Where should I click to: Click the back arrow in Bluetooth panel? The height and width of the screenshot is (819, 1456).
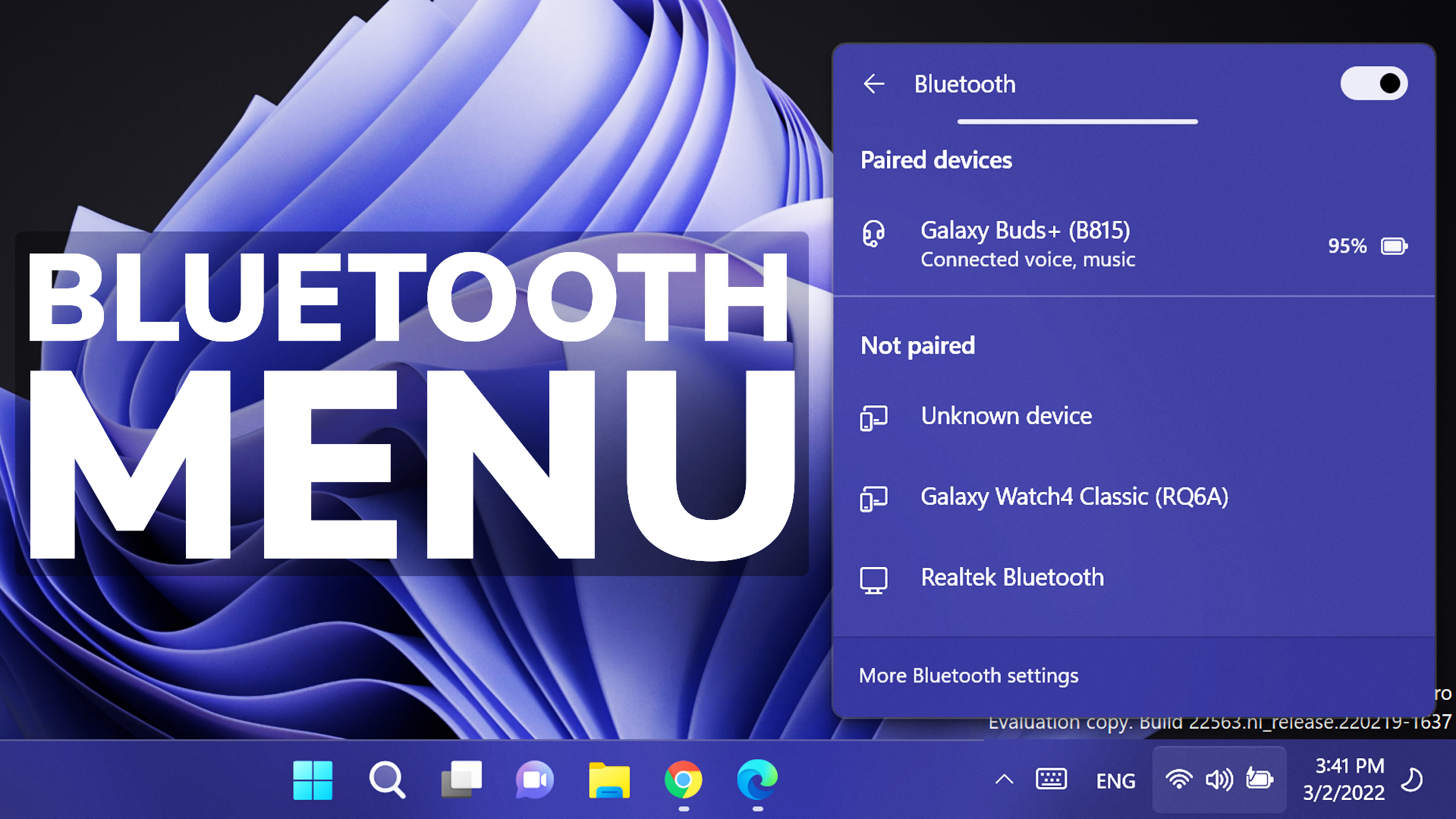coord(873,84)
